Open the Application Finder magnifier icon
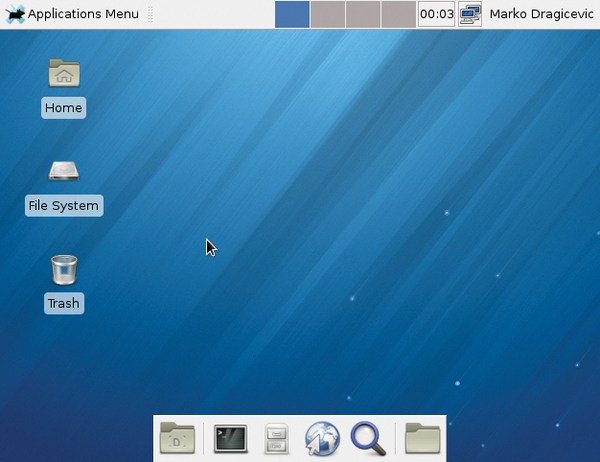 pyautogui.click(x=368, y=438)
